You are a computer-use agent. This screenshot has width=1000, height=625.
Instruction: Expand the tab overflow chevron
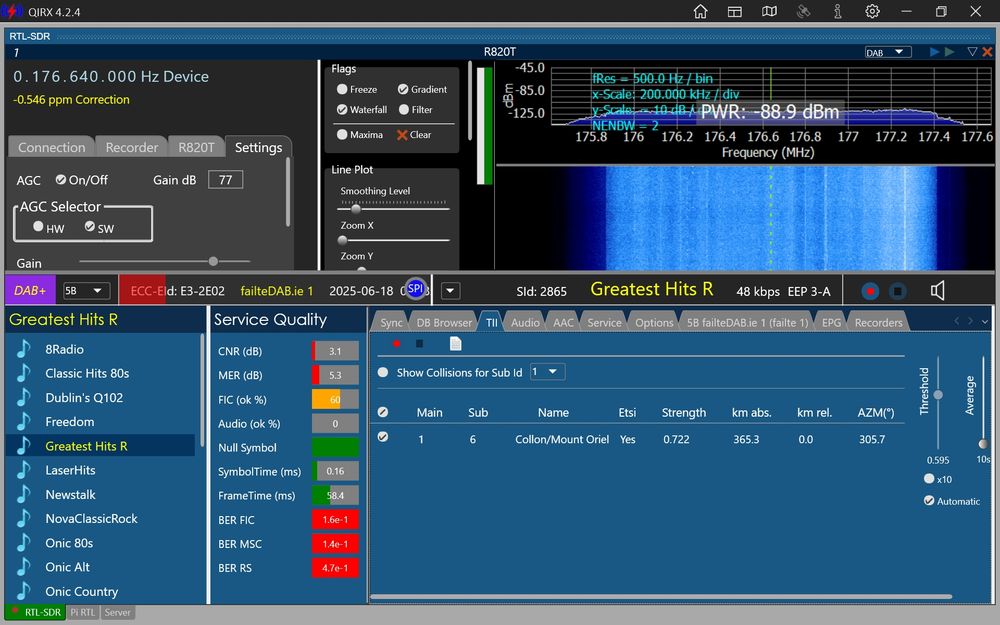coord(986,322)
